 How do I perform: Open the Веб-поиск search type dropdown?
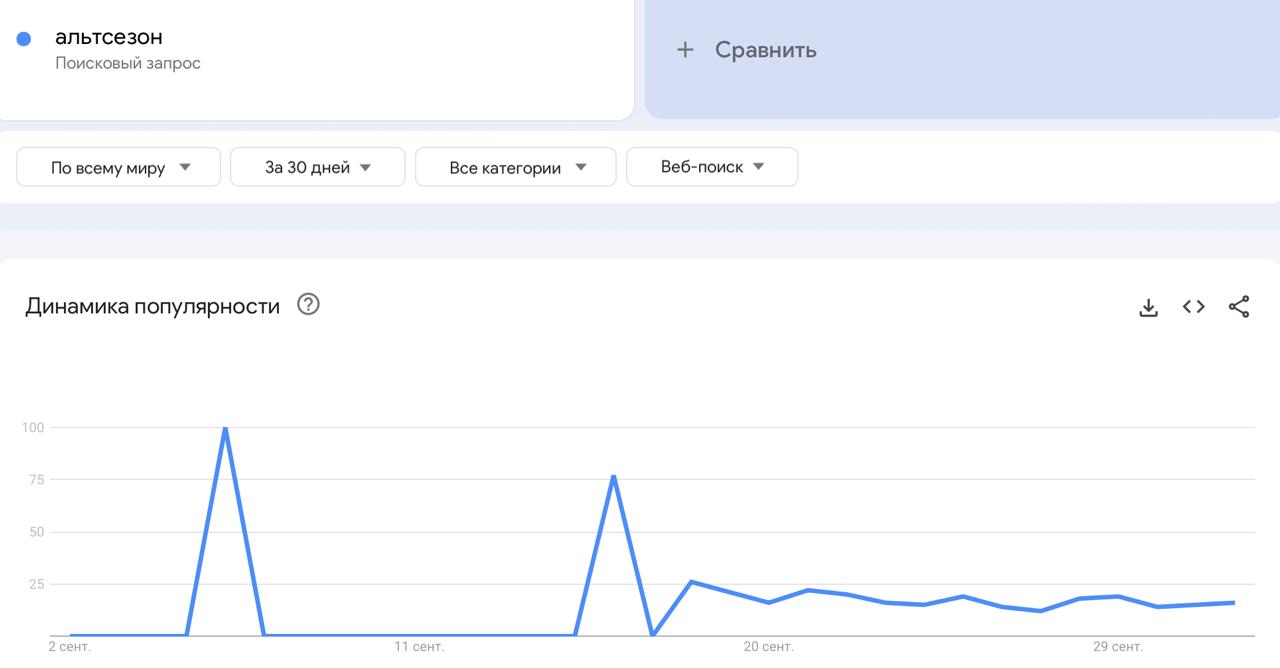[x=711, y=167]
